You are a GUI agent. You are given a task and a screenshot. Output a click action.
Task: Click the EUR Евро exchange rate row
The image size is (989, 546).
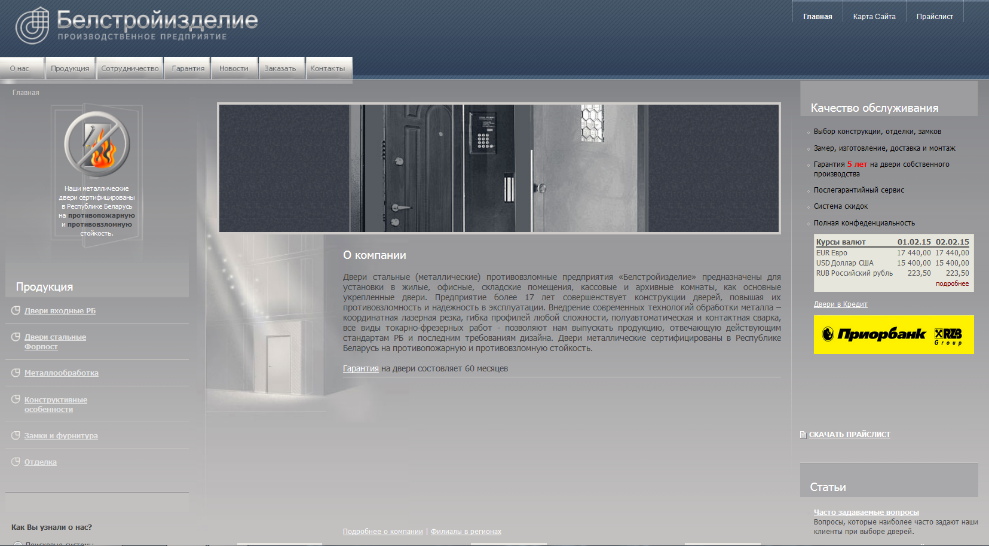[892, 253]
